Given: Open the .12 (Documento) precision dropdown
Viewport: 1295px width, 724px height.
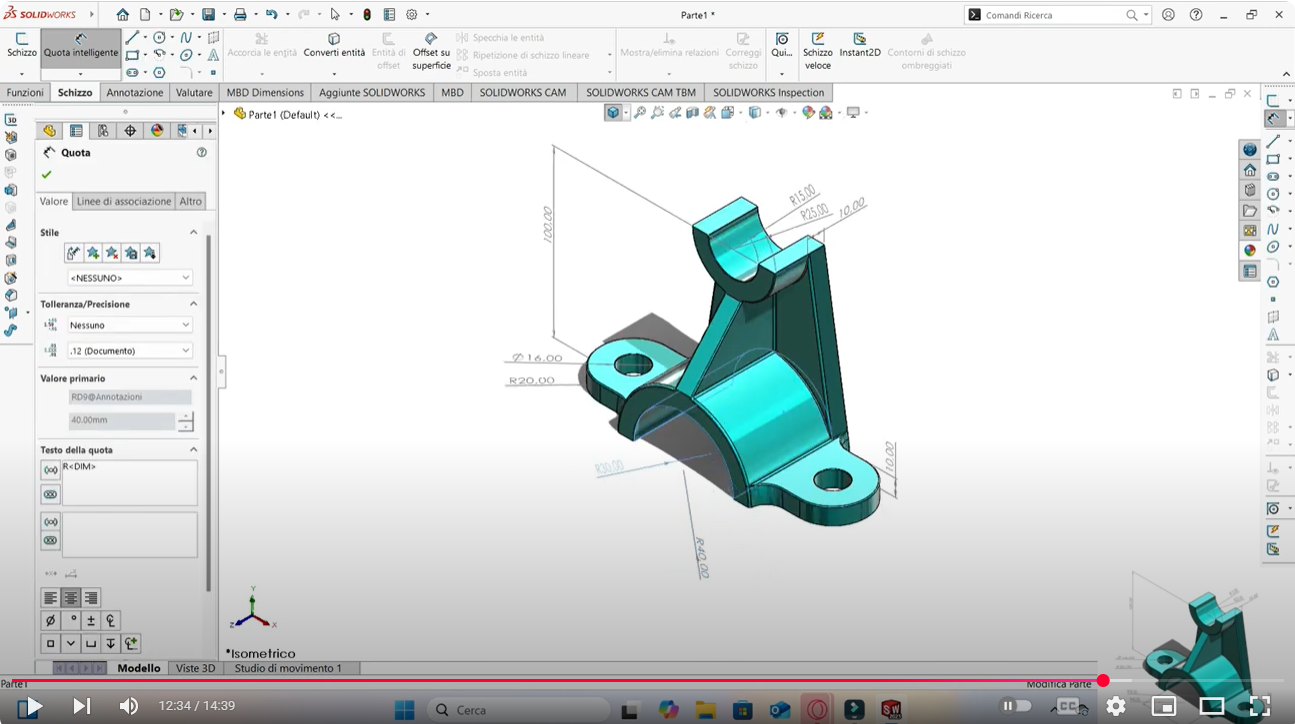Looking at the screenshot, I should (129, 351).
